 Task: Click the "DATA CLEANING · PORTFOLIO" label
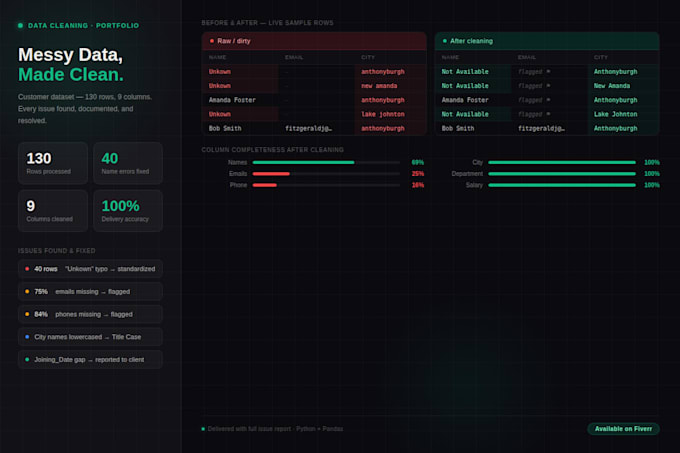coord(83,26)
